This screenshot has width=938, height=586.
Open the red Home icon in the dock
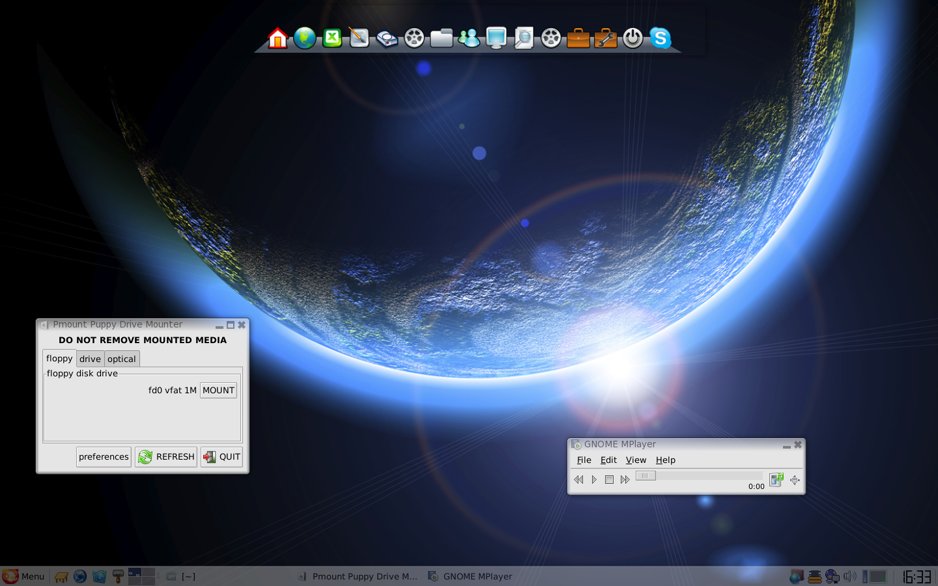[x=278, y=38]
